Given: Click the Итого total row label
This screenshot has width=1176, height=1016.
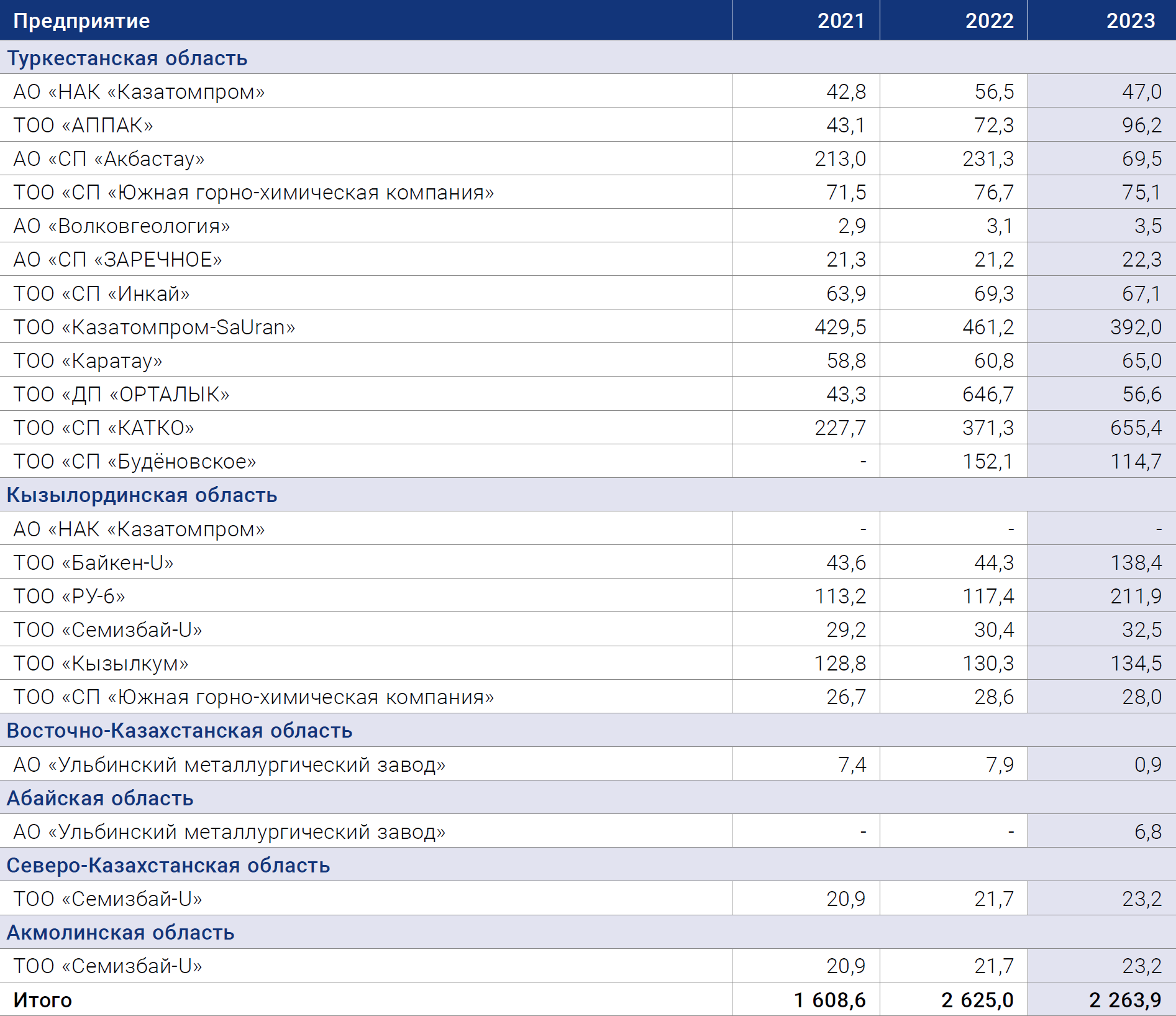Looking at the screenshot, I should 43,1000.
